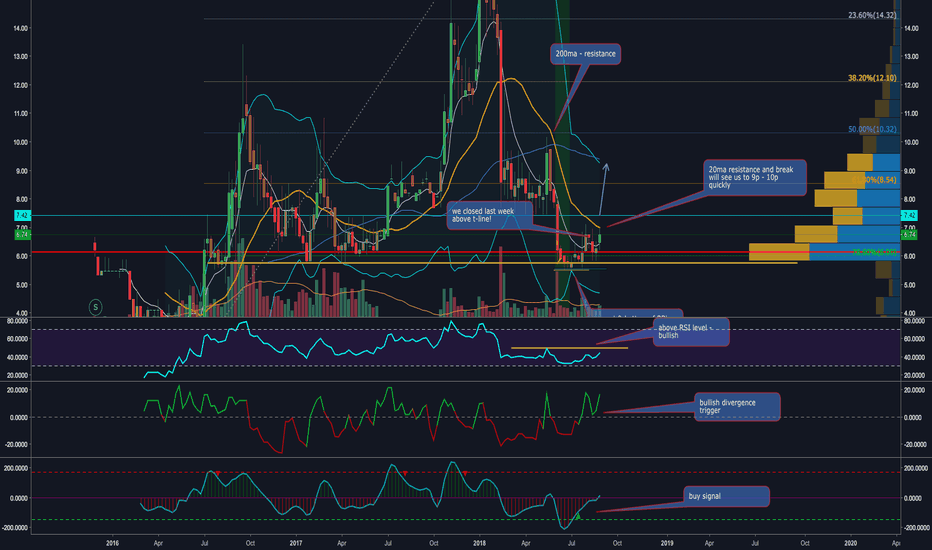The height and width of the screenshot is (550, 932).
Task: Select the 'bullish divergence trigger' callout
Action: tap(737, 407)
